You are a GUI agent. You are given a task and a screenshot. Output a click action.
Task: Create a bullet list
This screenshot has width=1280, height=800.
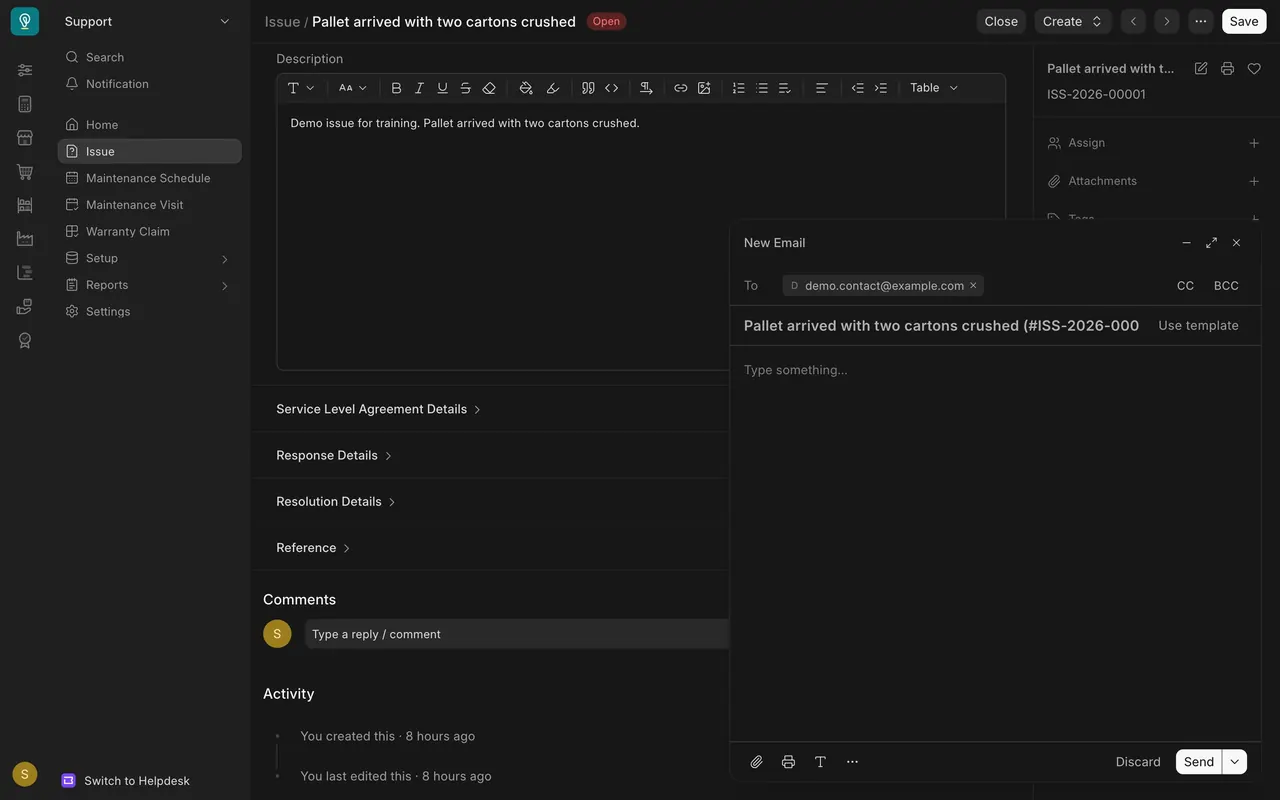pyautogui.click(x=762, y=88)
